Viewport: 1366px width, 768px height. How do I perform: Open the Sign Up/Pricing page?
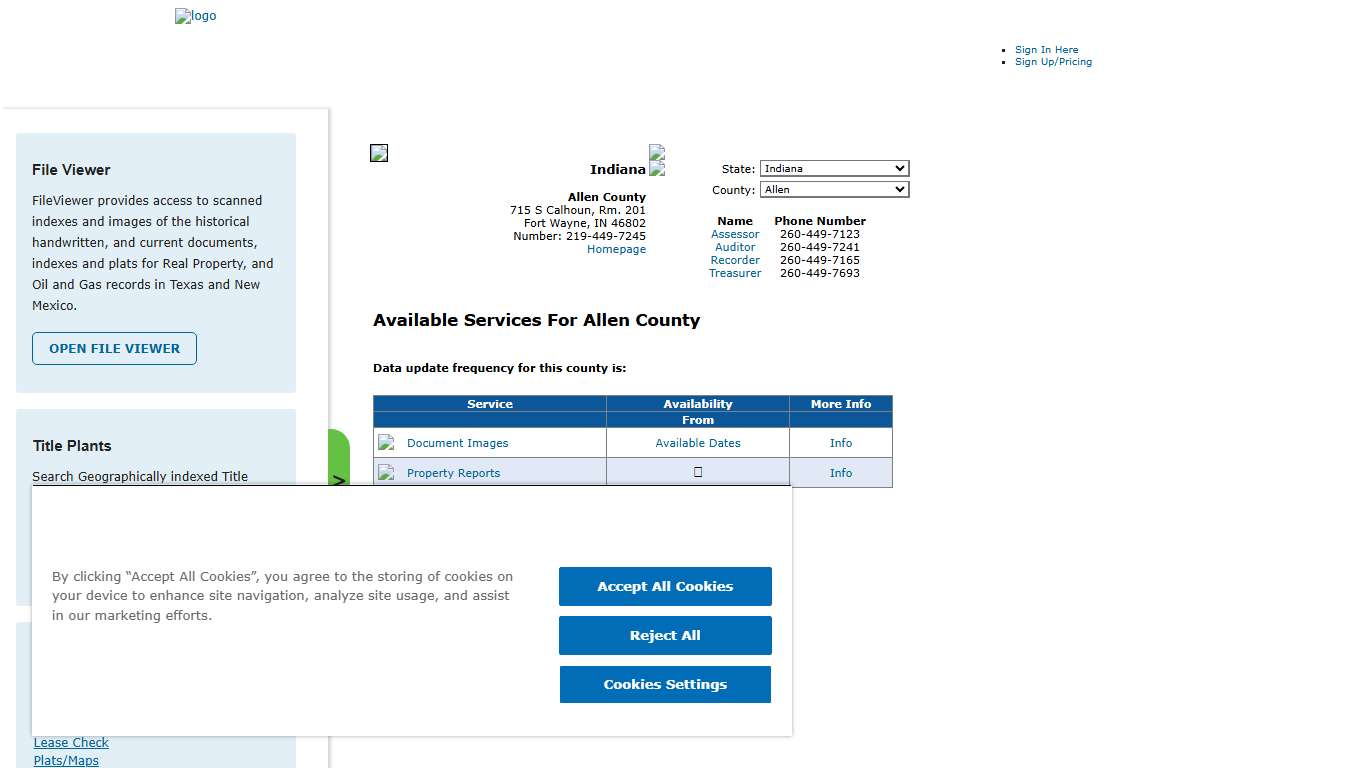tap(1053, 61)
